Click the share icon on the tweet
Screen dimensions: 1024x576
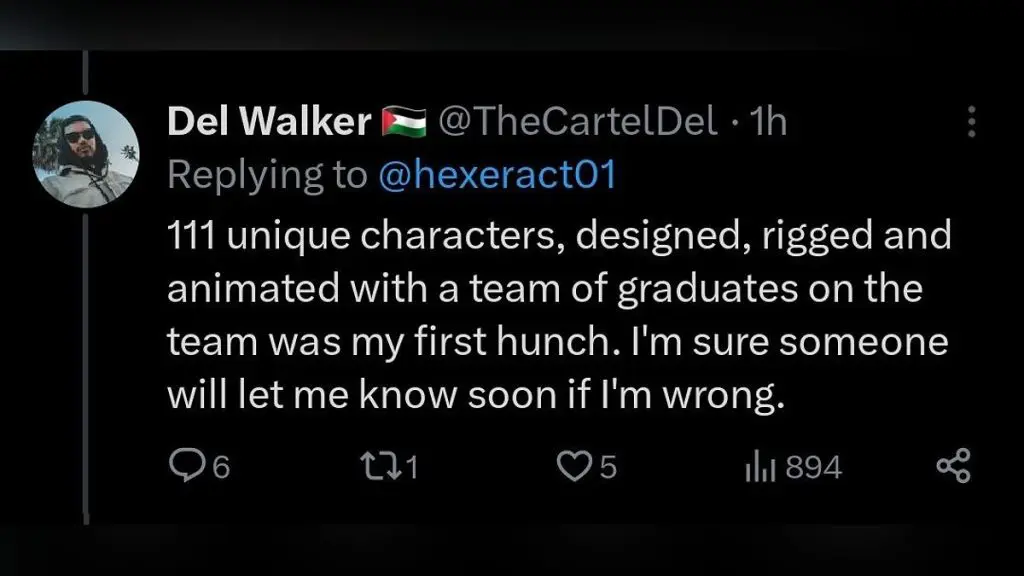[952, 467]
